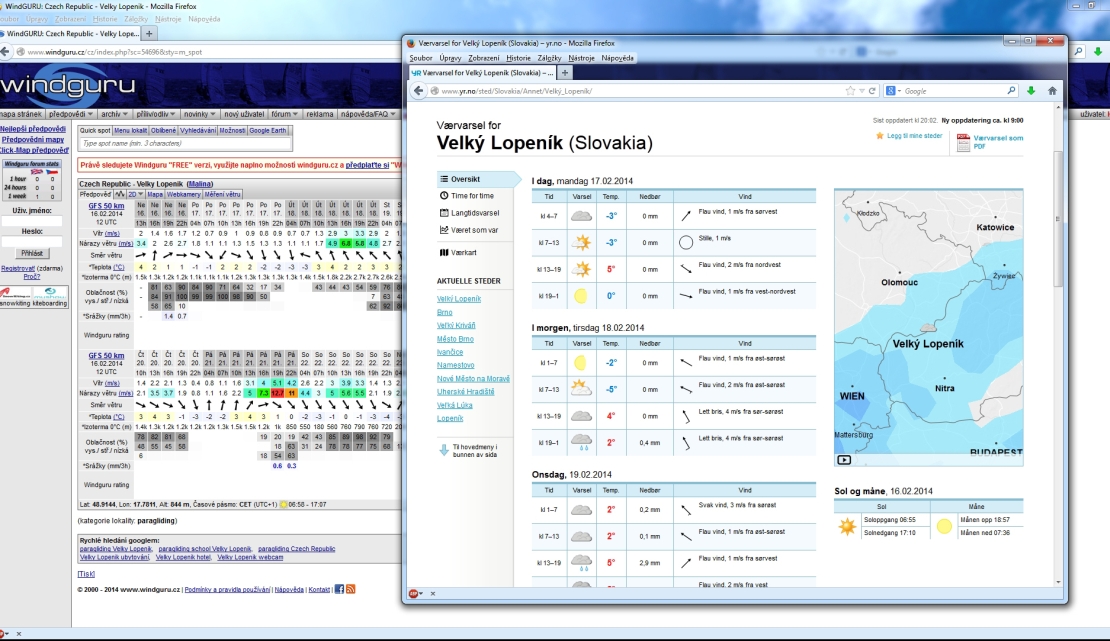The height and width of the screenshot is (641, 1110).
Task: Click the Přihlásit login button
Action: 32,253
